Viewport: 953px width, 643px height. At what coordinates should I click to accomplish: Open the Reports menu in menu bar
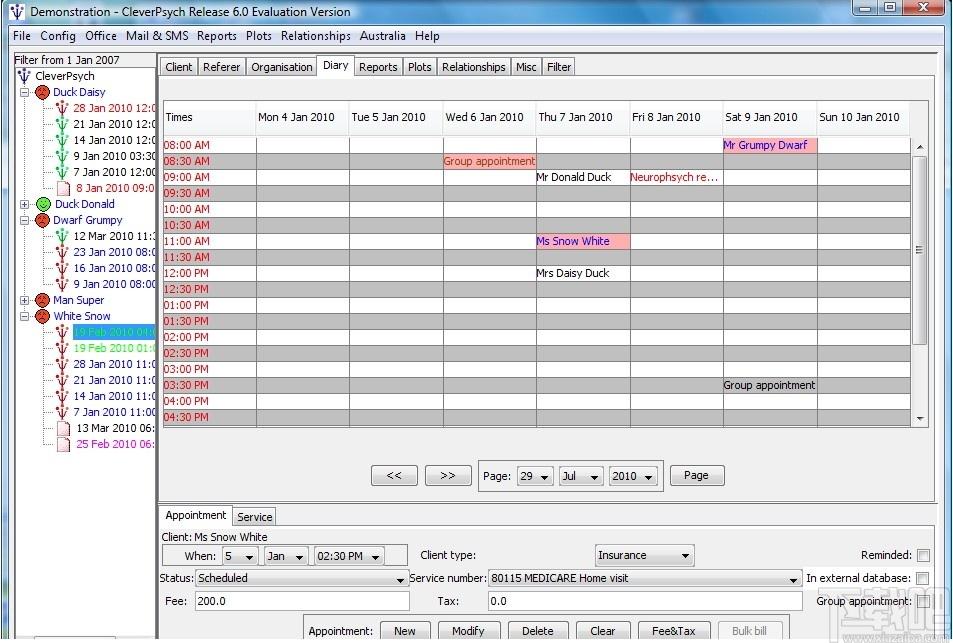(216, 36)
